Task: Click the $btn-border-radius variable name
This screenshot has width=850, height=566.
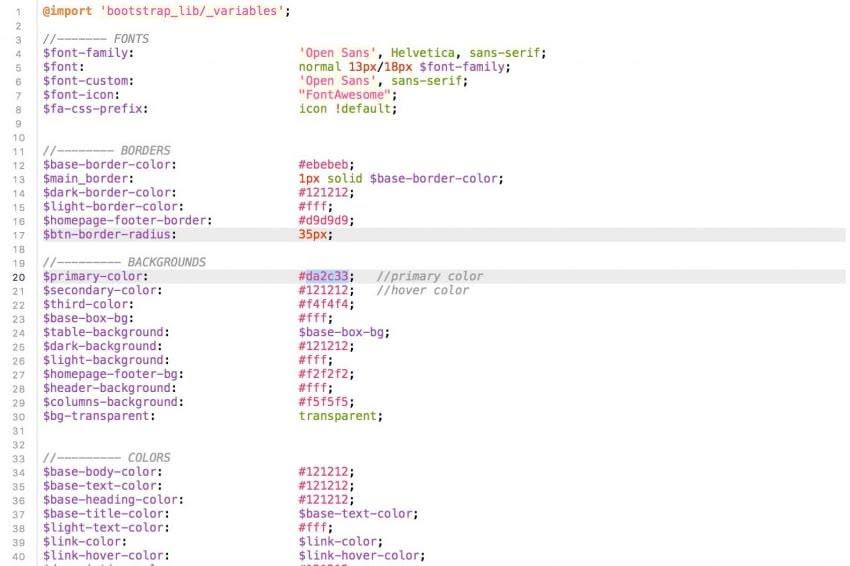Action: coord(110,235)
